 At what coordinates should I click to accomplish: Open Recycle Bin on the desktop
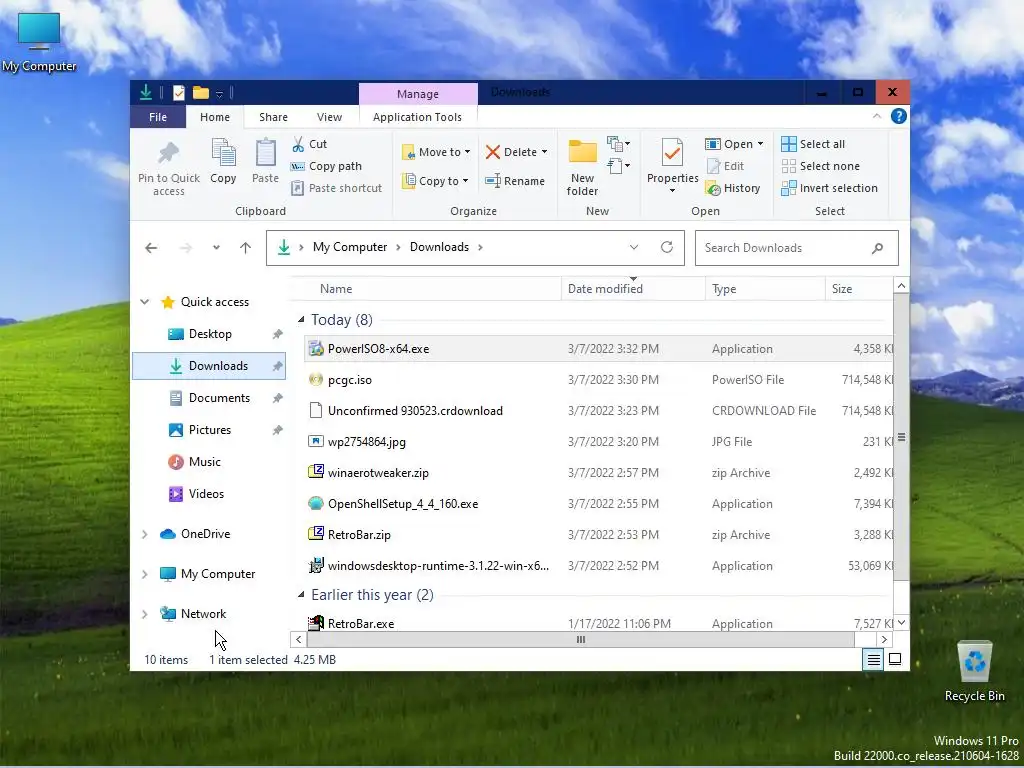pos(974,671)
